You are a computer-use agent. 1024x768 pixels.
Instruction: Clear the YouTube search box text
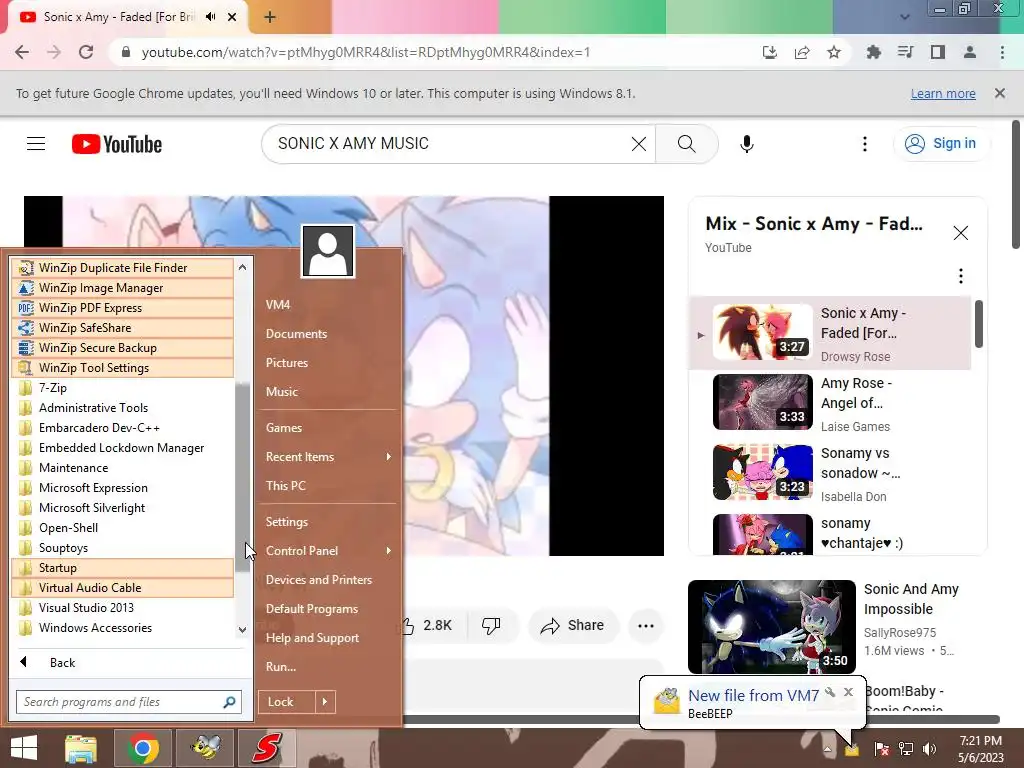(639, 144)
